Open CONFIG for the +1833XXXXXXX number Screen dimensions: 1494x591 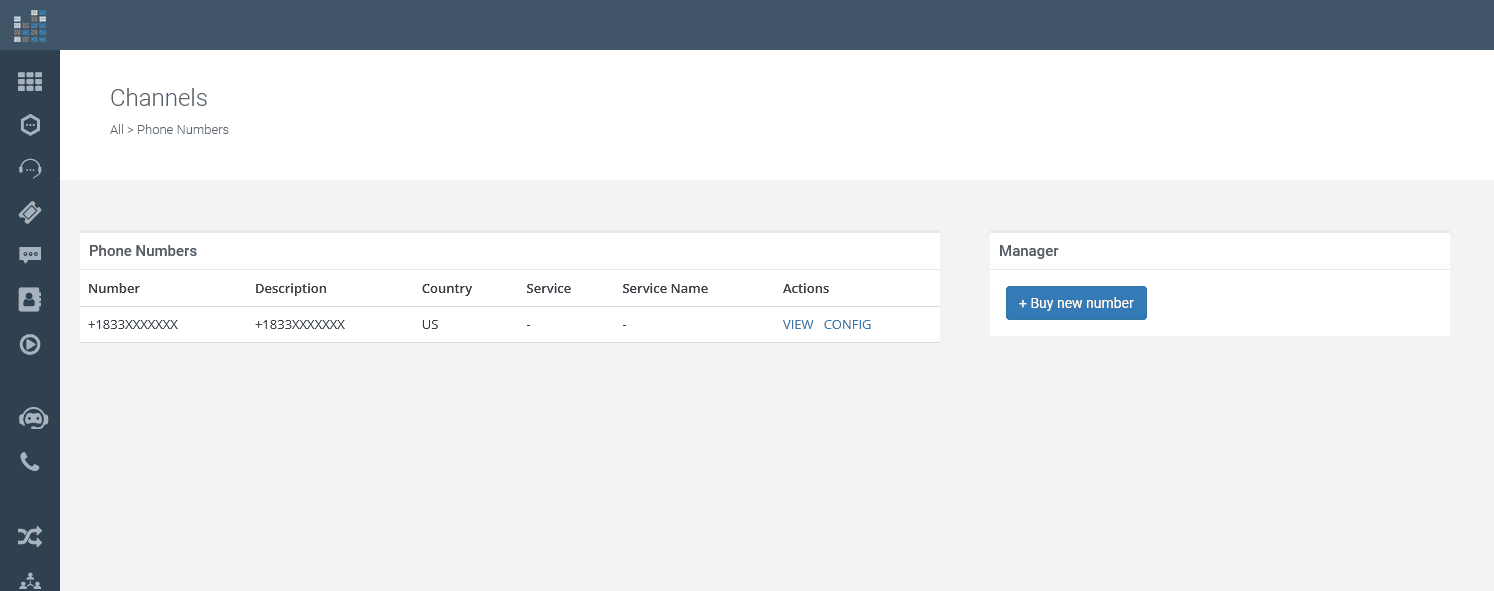tap(847, 324)
